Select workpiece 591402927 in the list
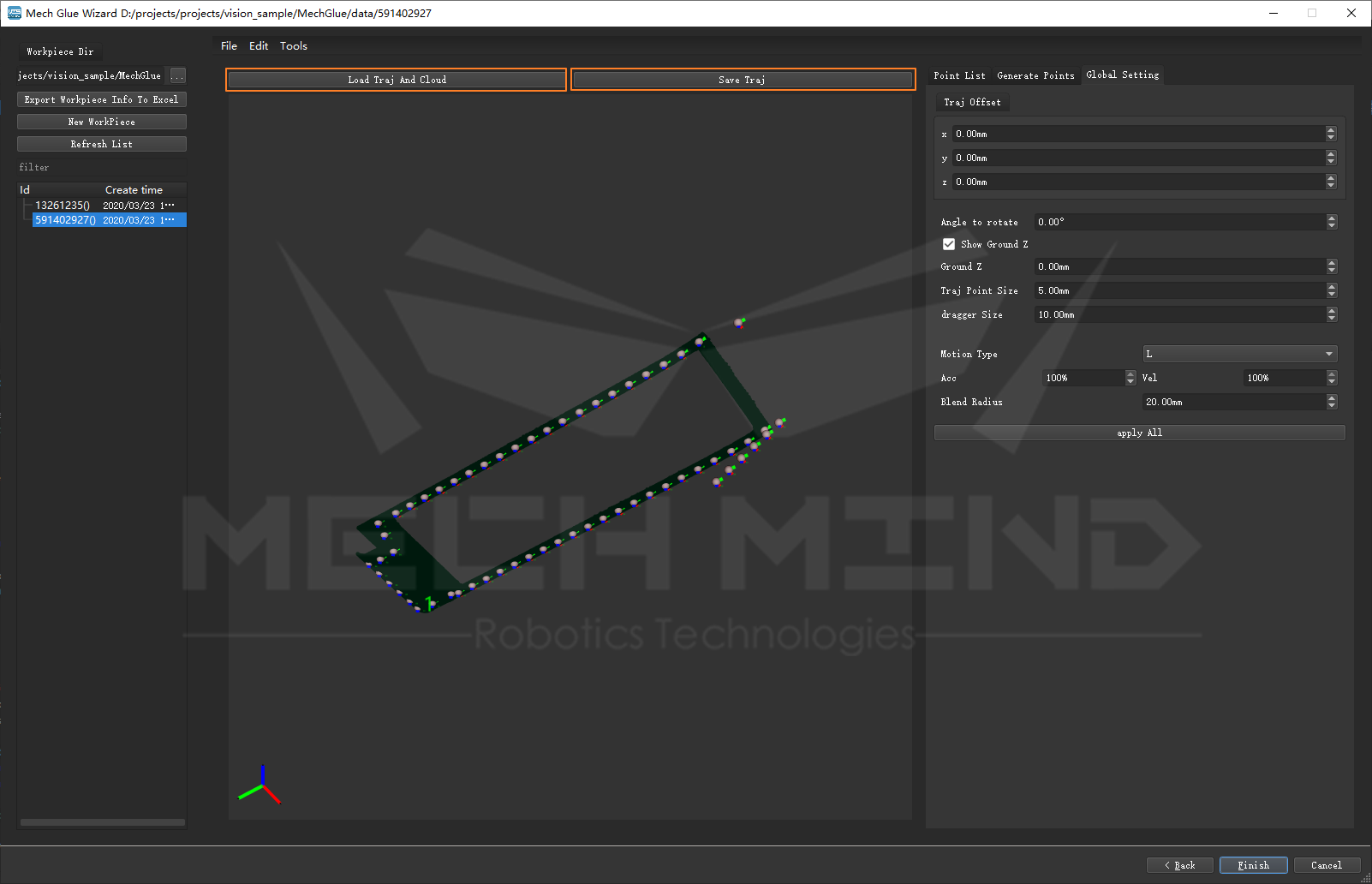 (x=65, y=220)
